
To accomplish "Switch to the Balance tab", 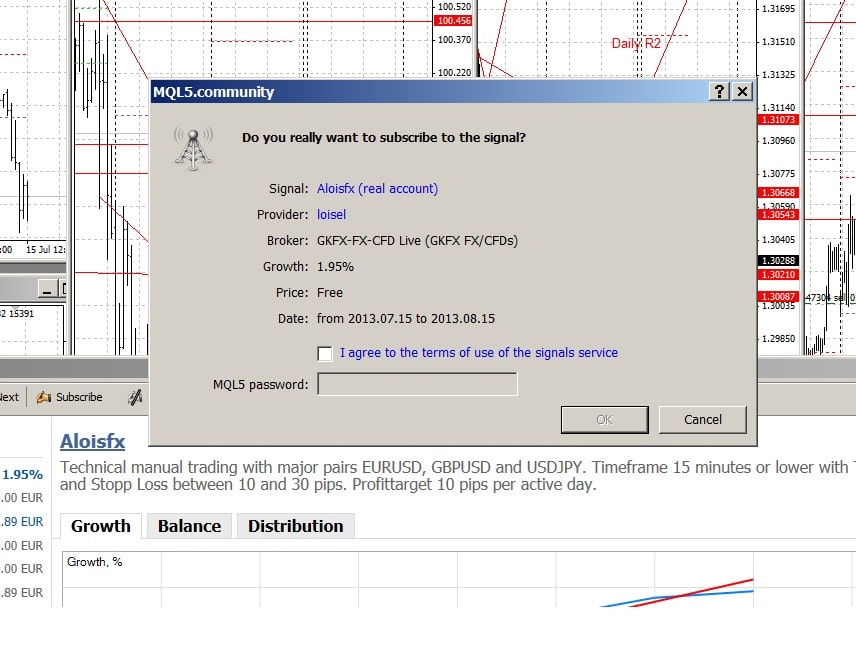I will pos(189,526).
